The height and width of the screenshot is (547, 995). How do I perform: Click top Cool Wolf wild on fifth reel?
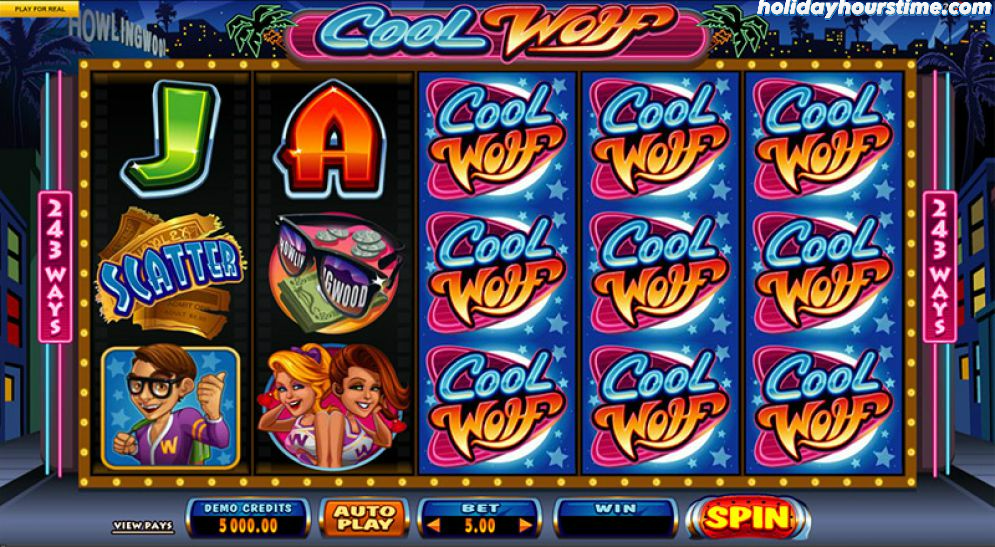[824, 138]
